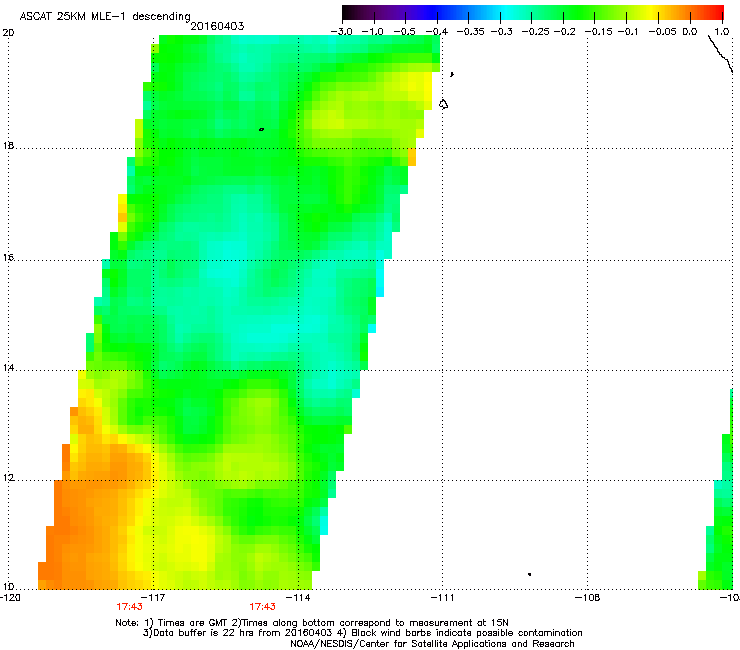
Task: Pick the black end of the color bar
Action: (348, 12)
